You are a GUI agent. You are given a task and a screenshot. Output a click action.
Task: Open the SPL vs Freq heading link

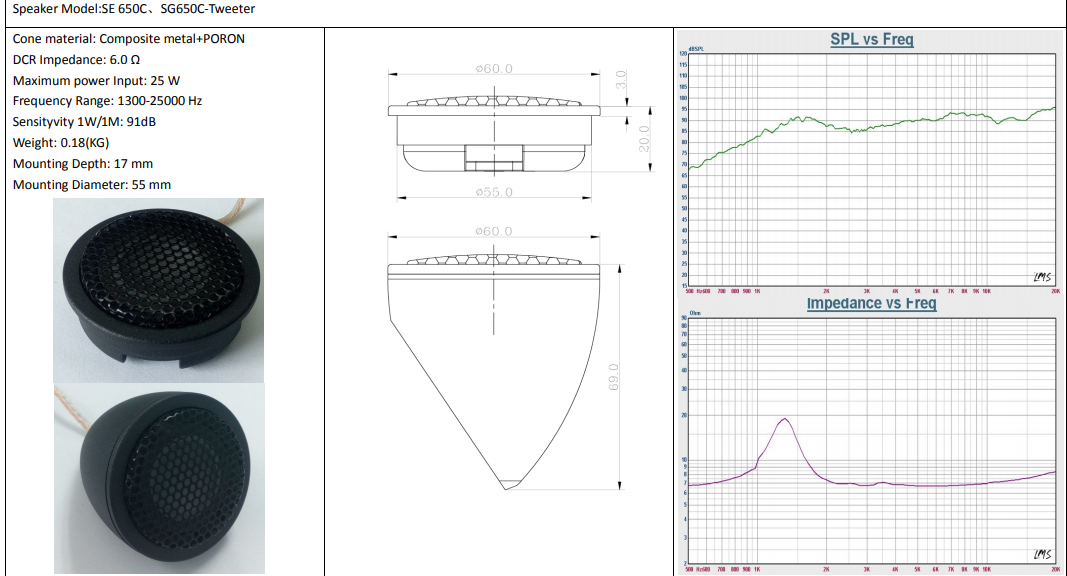871,40
